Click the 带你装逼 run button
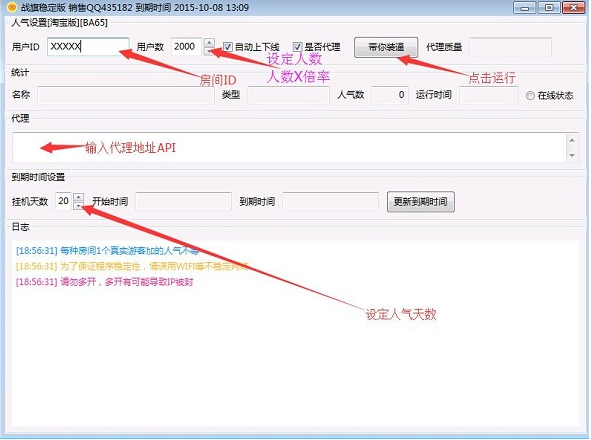The image size is (591, 440). click(x=386, y=47)
